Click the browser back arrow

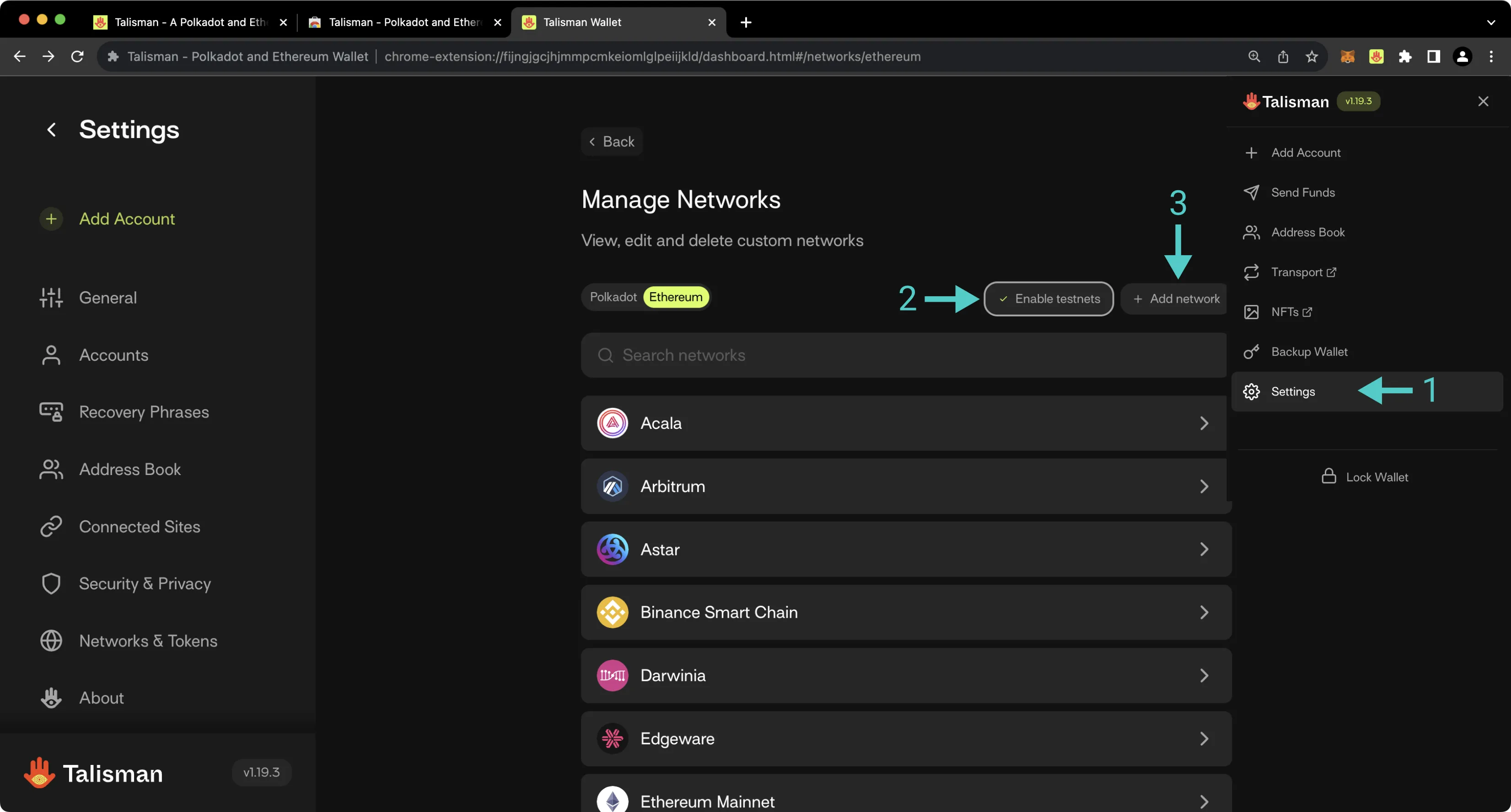(19, 56)
